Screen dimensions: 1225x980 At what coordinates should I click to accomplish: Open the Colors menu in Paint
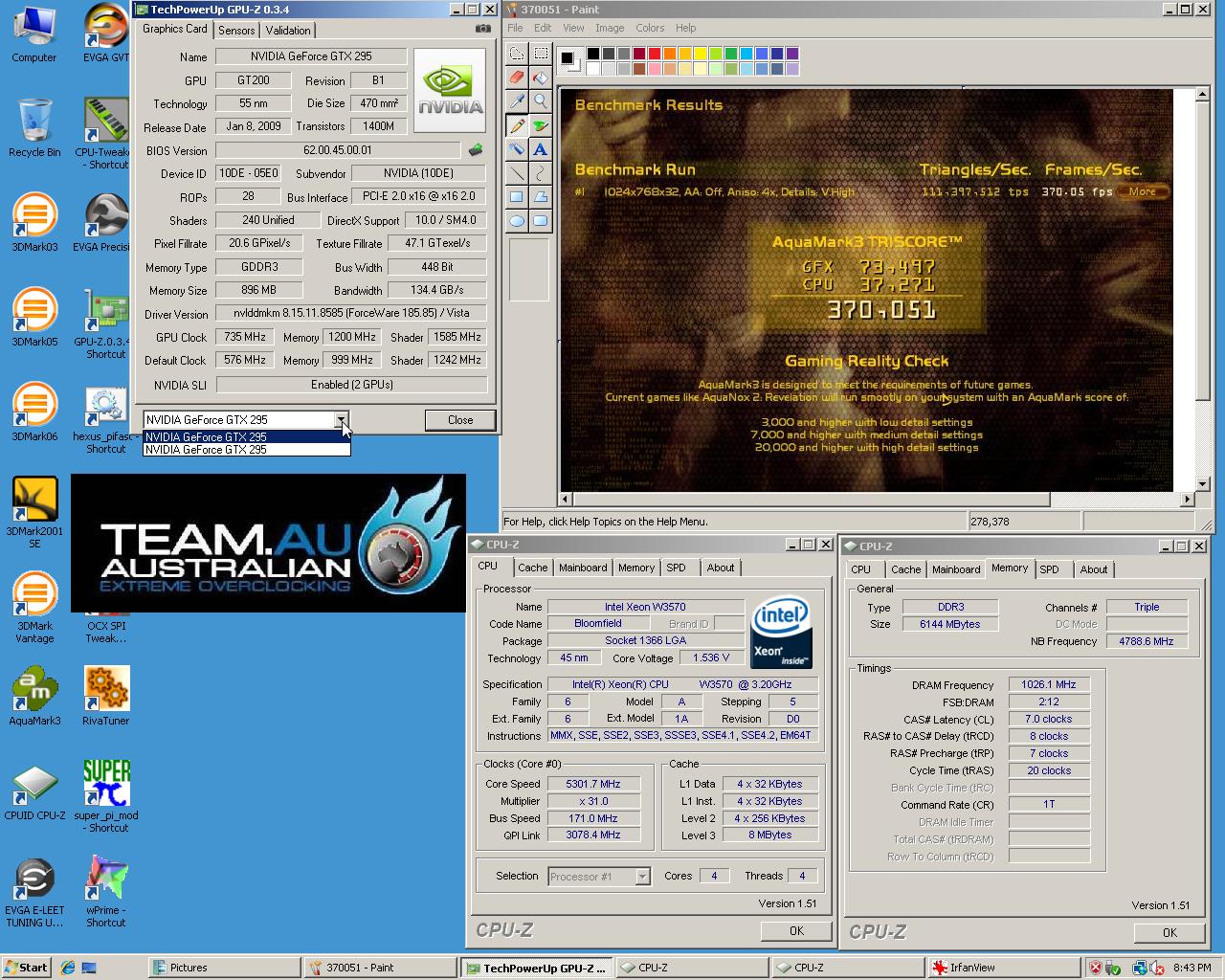650,28
